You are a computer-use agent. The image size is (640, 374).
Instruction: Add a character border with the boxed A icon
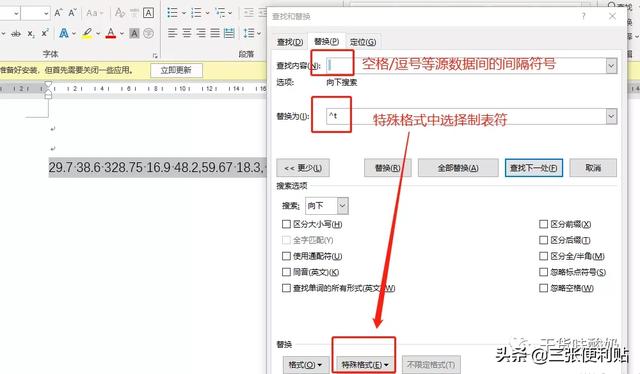pyautogui.click(x=148, y=13)
